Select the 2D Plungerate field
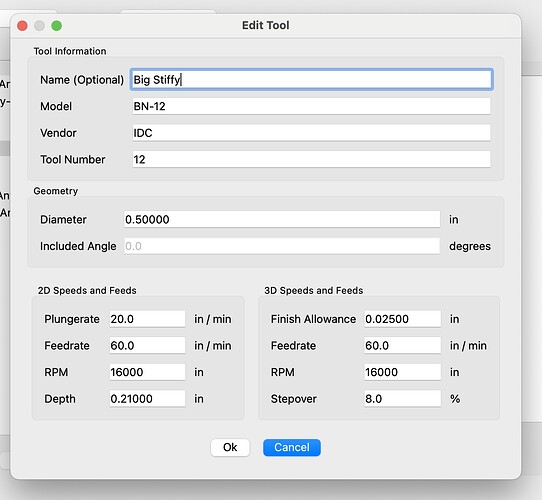The width and height of the screenshot is (542, 500). pyautogui.click(x=147, y=319)
